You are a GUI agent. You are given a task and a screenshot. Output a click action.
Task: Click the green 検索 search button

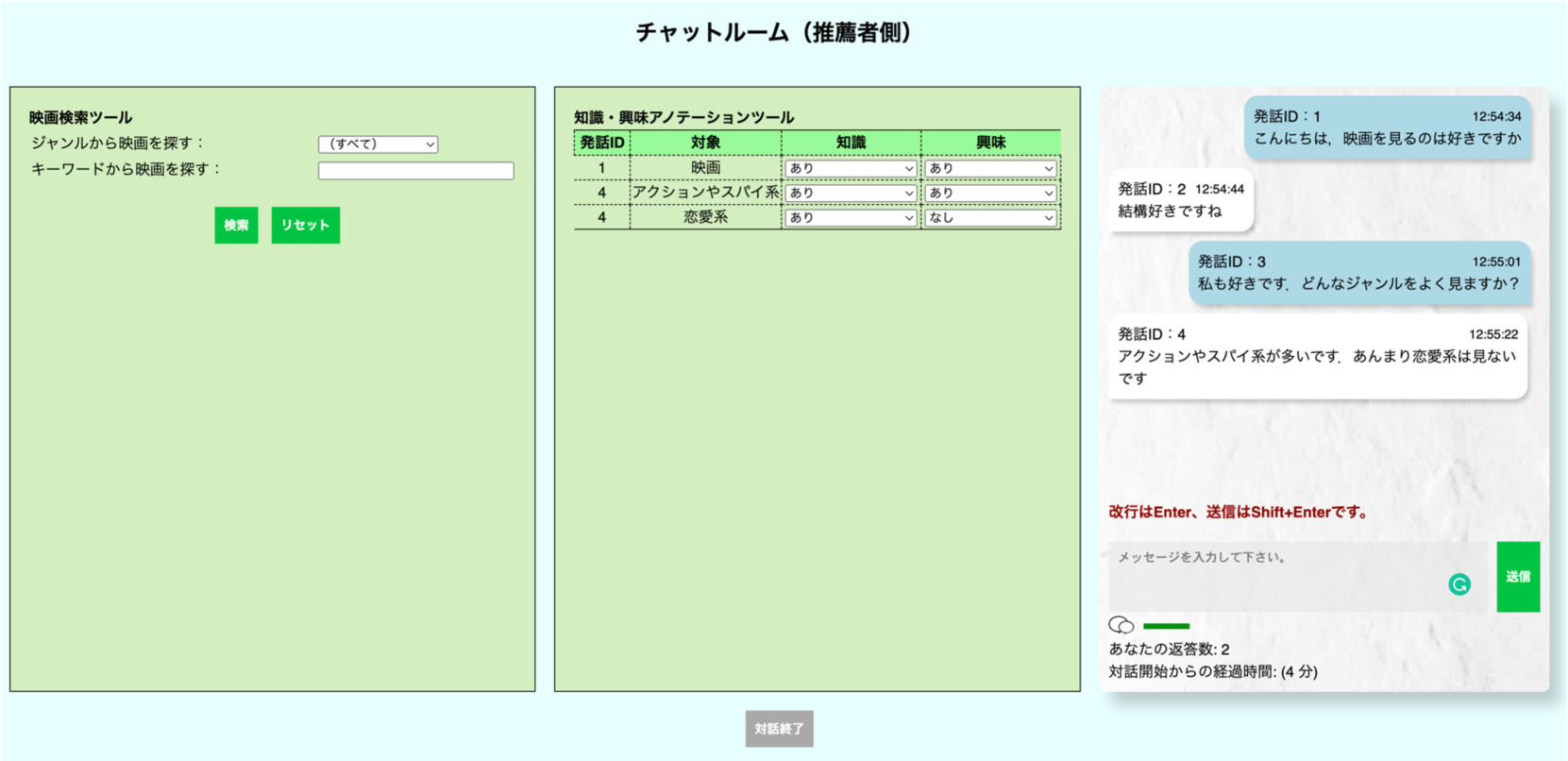point(236,226)
